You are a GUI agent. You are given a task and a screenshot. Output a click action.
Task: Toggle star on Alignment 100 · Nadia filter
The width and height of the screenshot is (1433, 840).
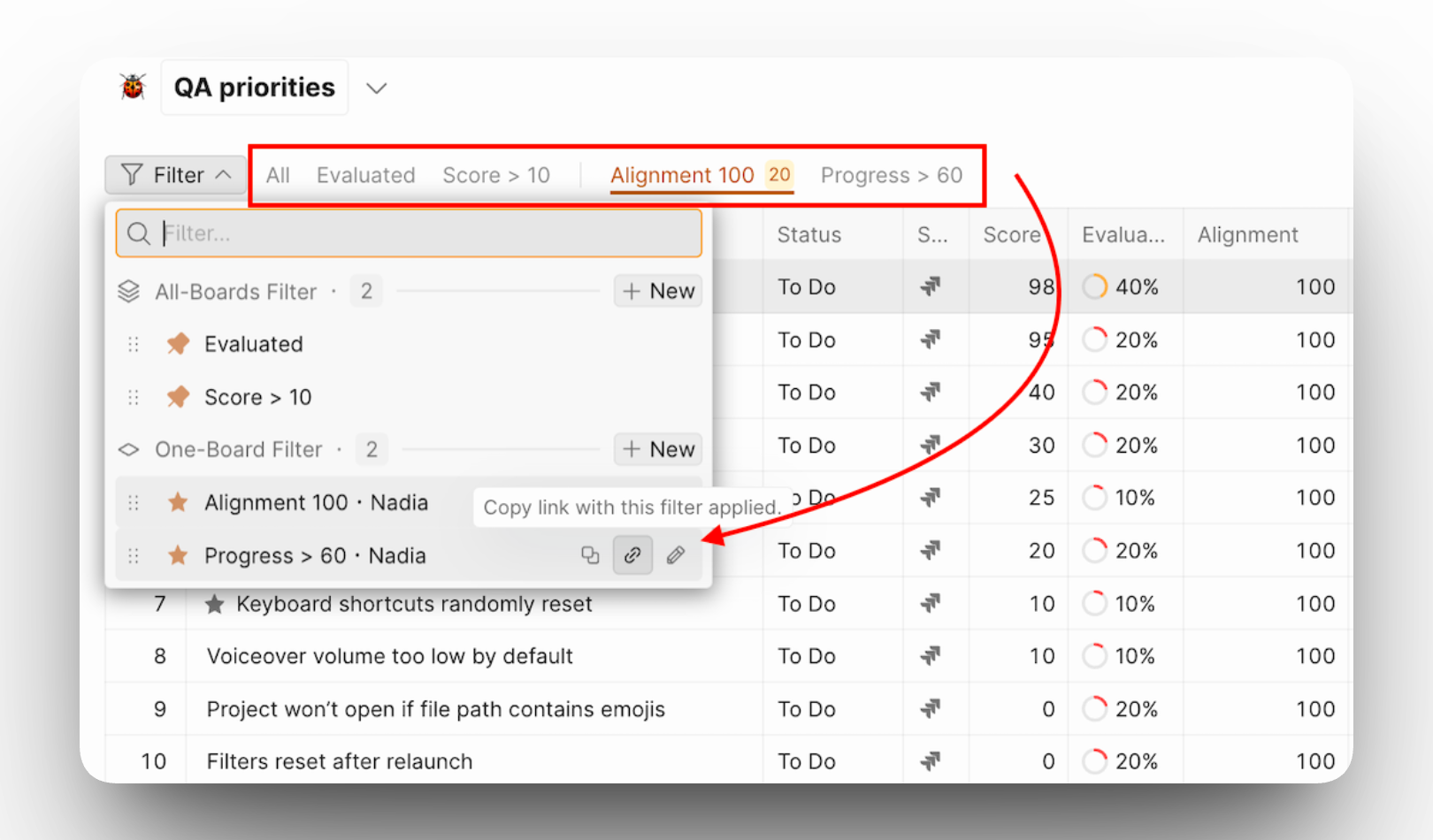click(178, 503)
